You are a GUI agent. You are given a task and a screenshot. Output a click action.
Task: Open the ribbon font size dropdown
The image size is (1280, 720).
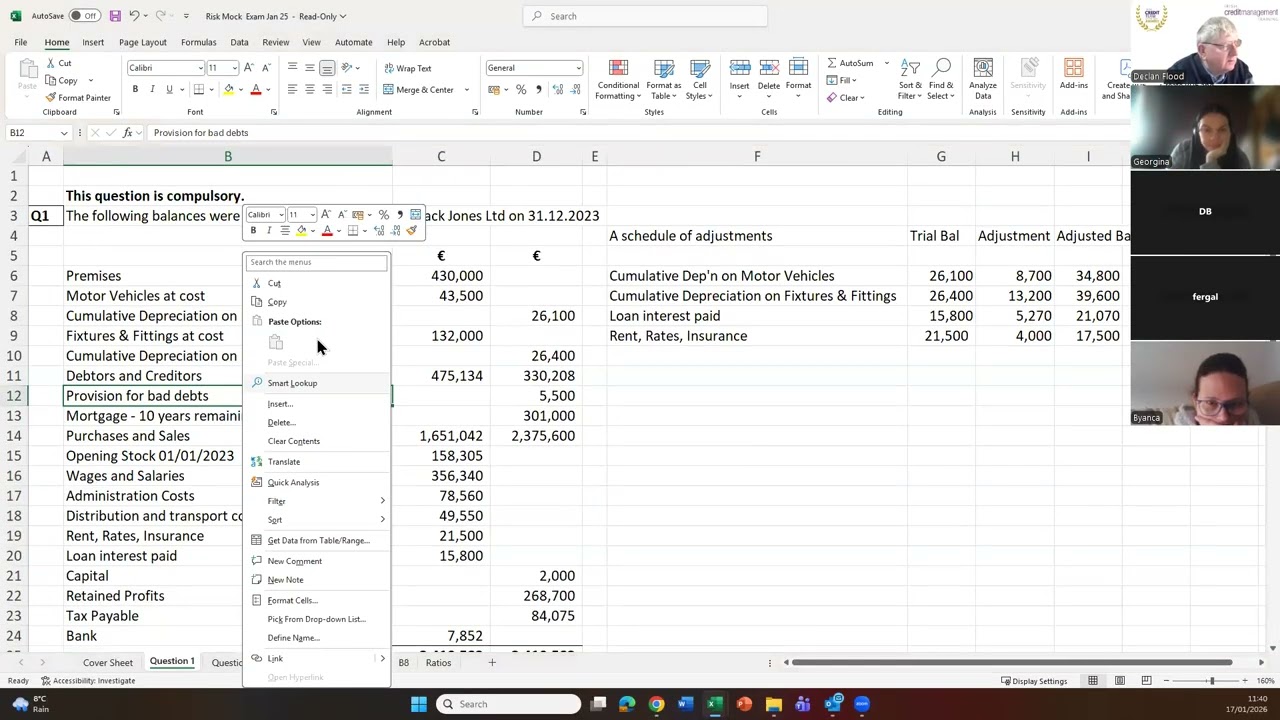[x=234, y=68]
